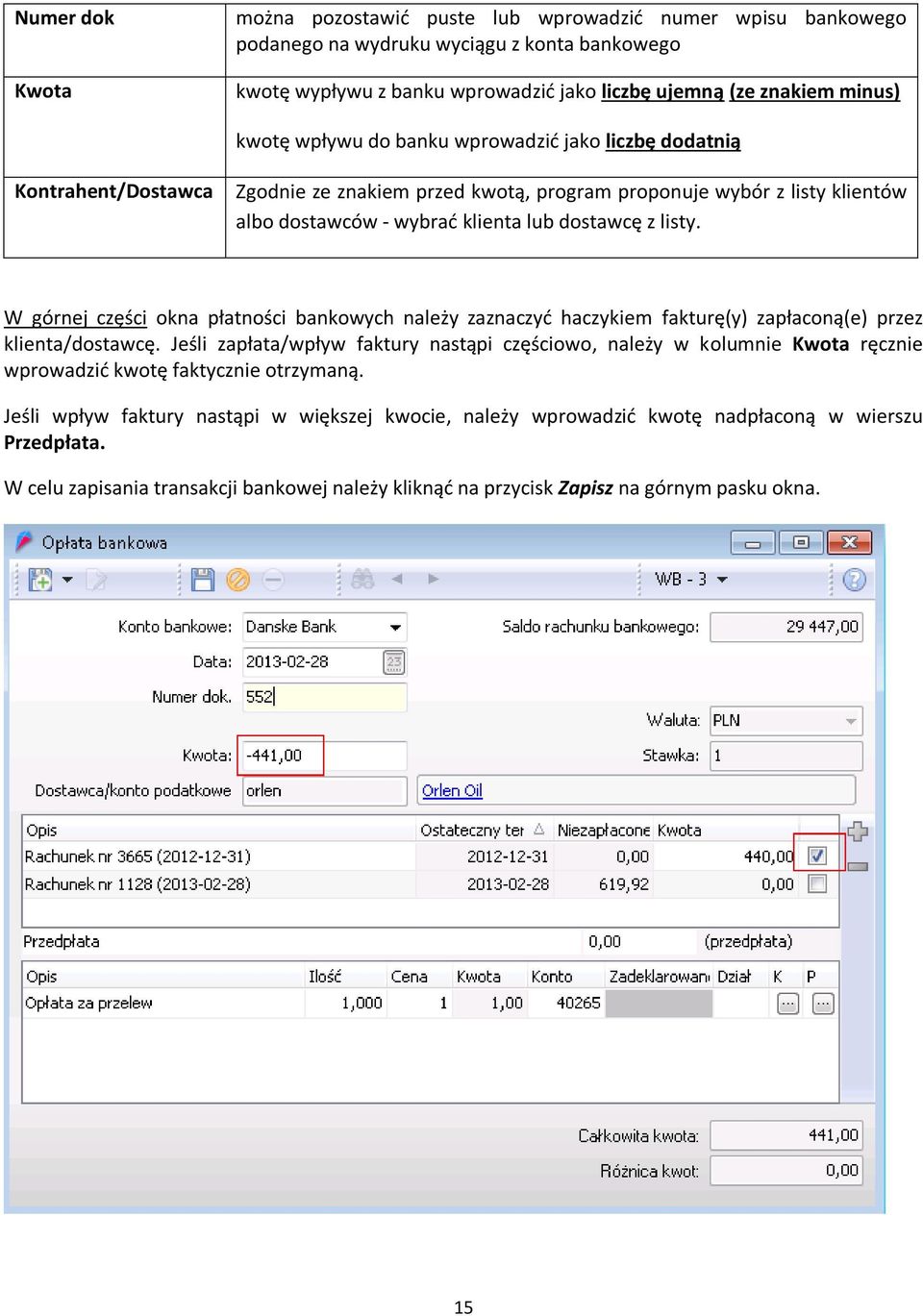
Task: Select row Rachunek nr 1128 (2013-02-28)
Action: [x=431, y=884]
